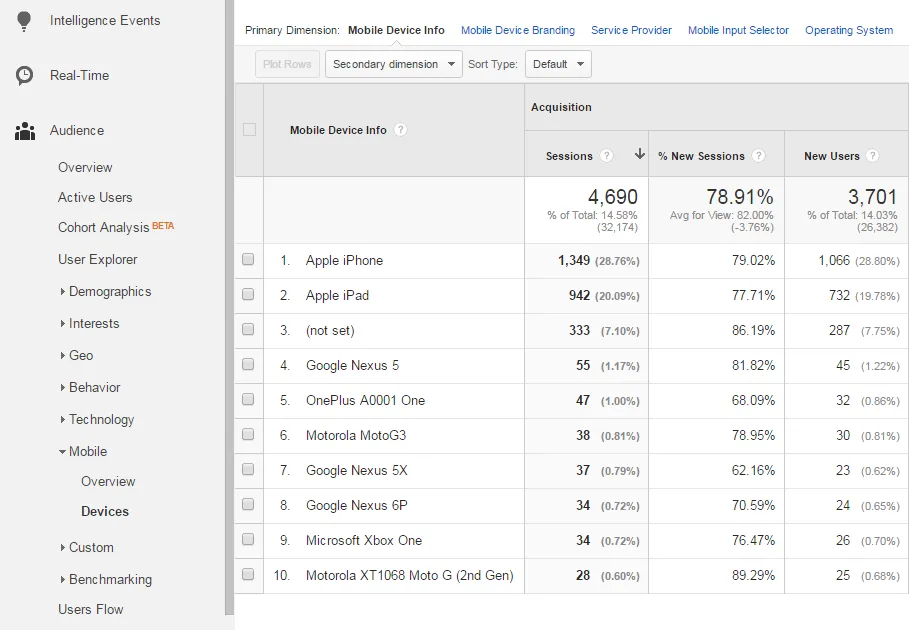Click help icon next to Sessions column

607,156
